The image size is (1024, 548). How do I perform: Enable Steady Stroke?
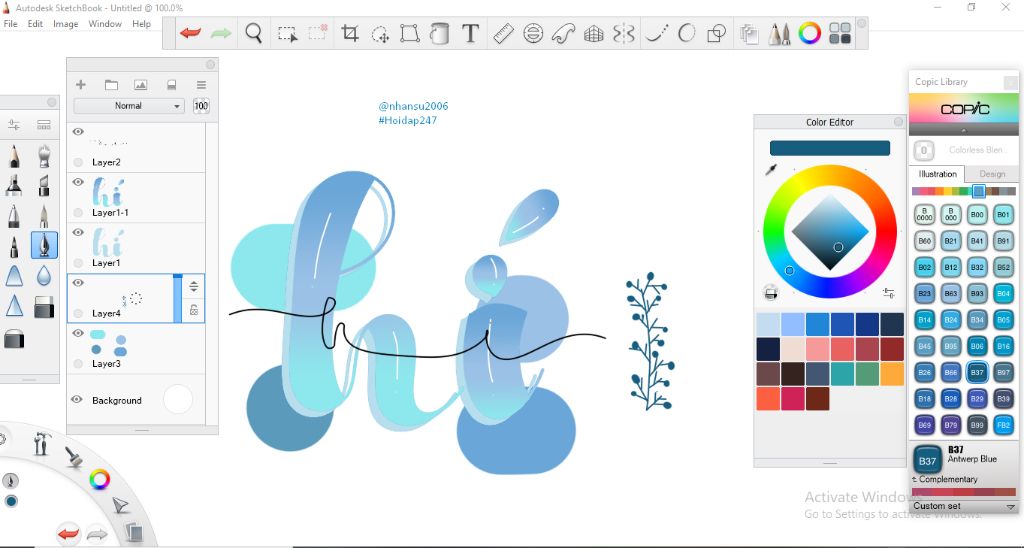pos(656,33)
